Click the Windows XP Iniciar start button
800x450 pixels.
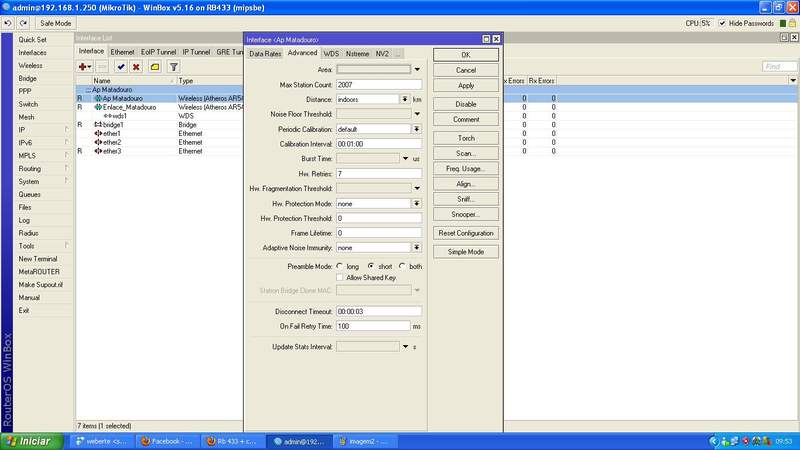point(32,441)
